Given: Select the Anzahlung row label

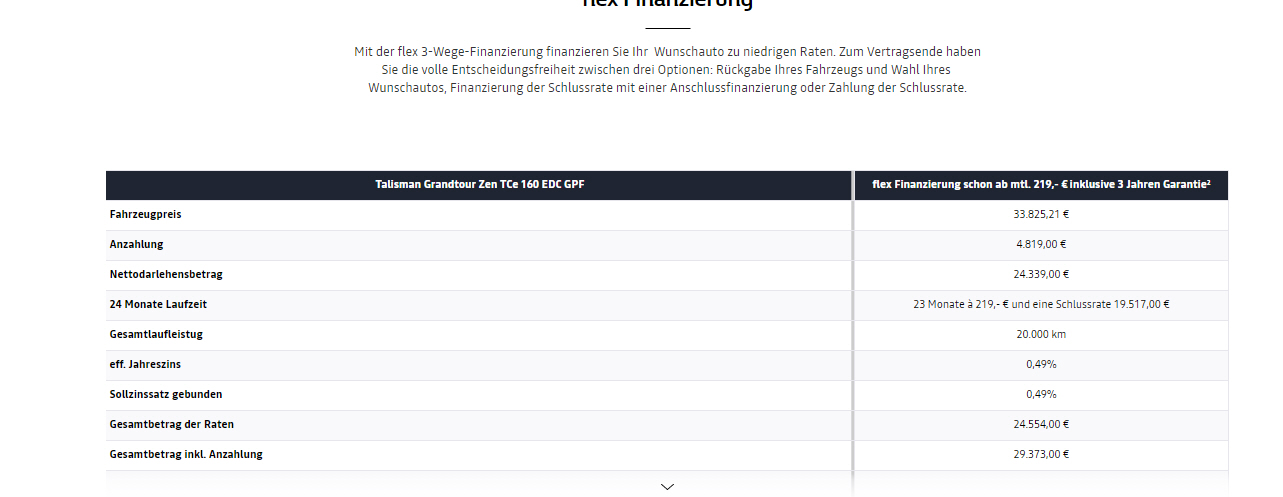Looking at the screenshot, I should [136, 244].
